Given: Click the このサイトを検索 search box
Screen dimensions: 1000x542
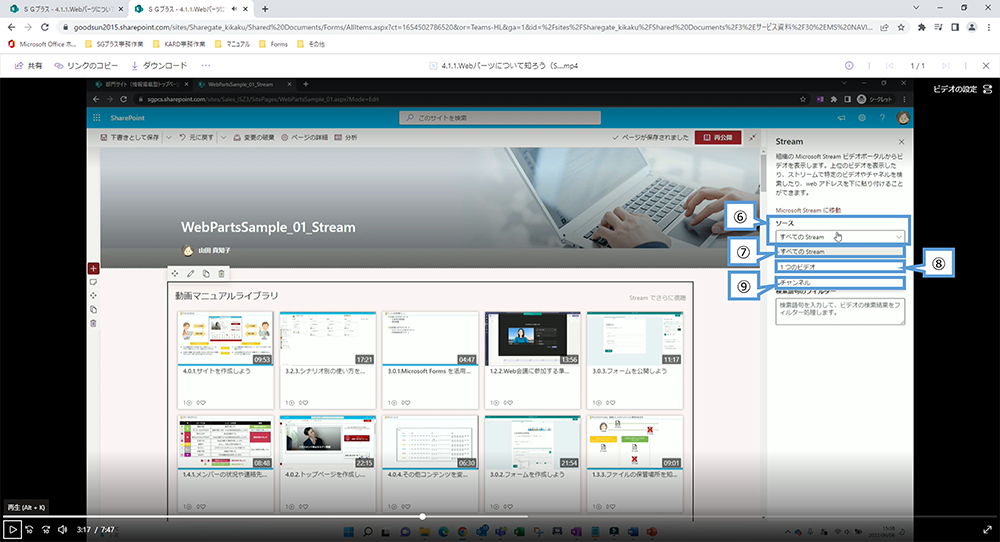Looking at the screenshot, I should tap(500, 118).
